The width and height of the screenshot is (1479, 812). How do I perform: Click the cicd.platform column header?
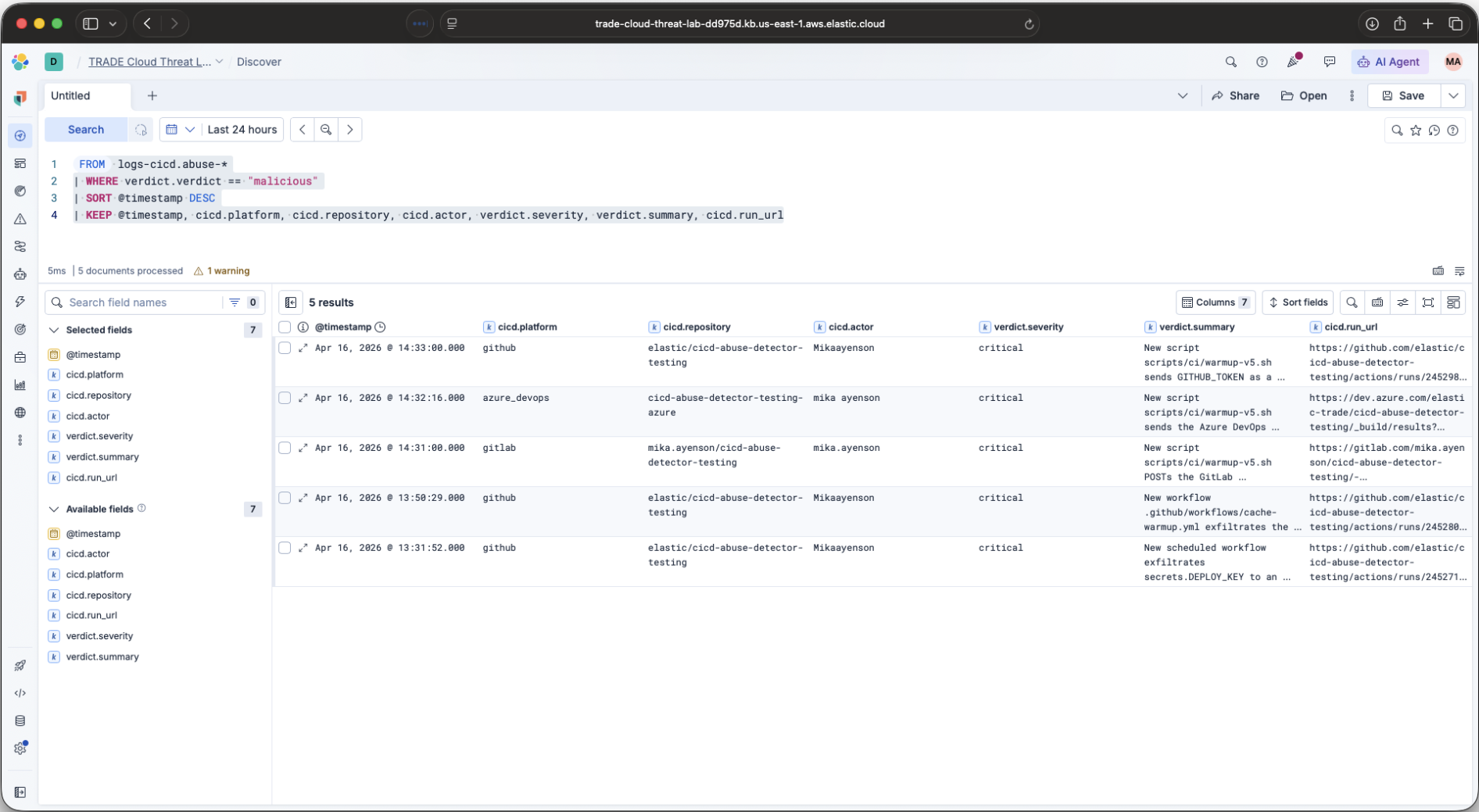[x=528, y=327]
